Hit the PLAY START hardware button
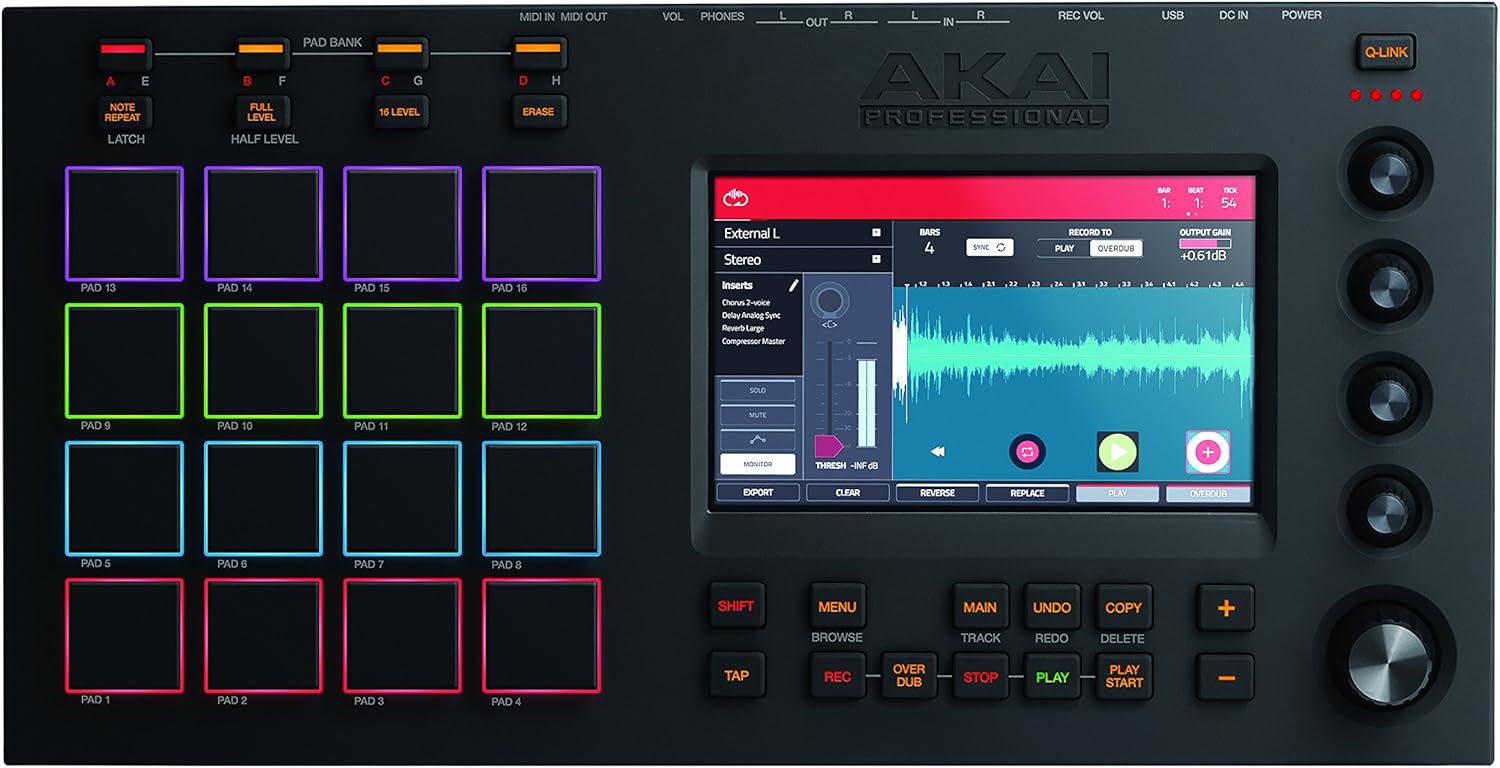Viewport: 1500px width, 768px height. [1124, 677]
